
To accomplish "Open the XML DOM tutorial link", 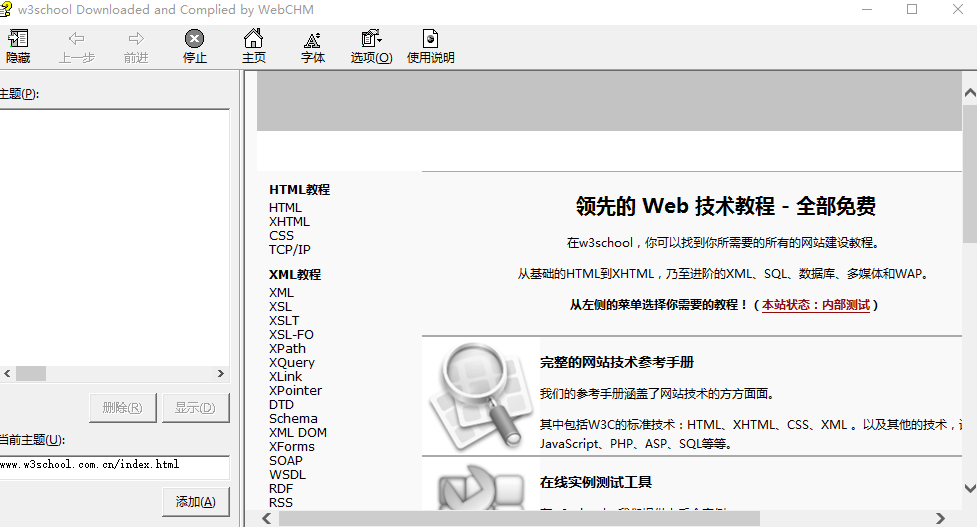I will tap(297, 433).
